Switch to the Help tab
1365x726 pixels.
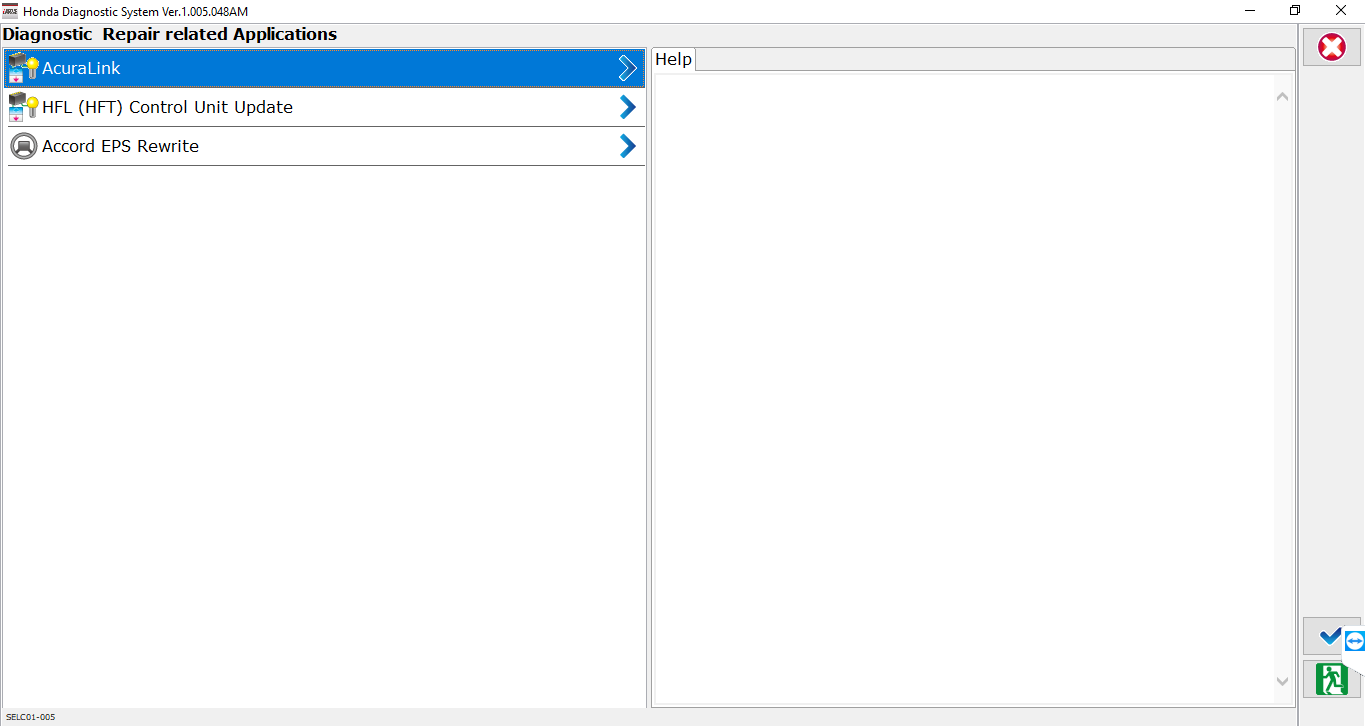coord(673,60)
